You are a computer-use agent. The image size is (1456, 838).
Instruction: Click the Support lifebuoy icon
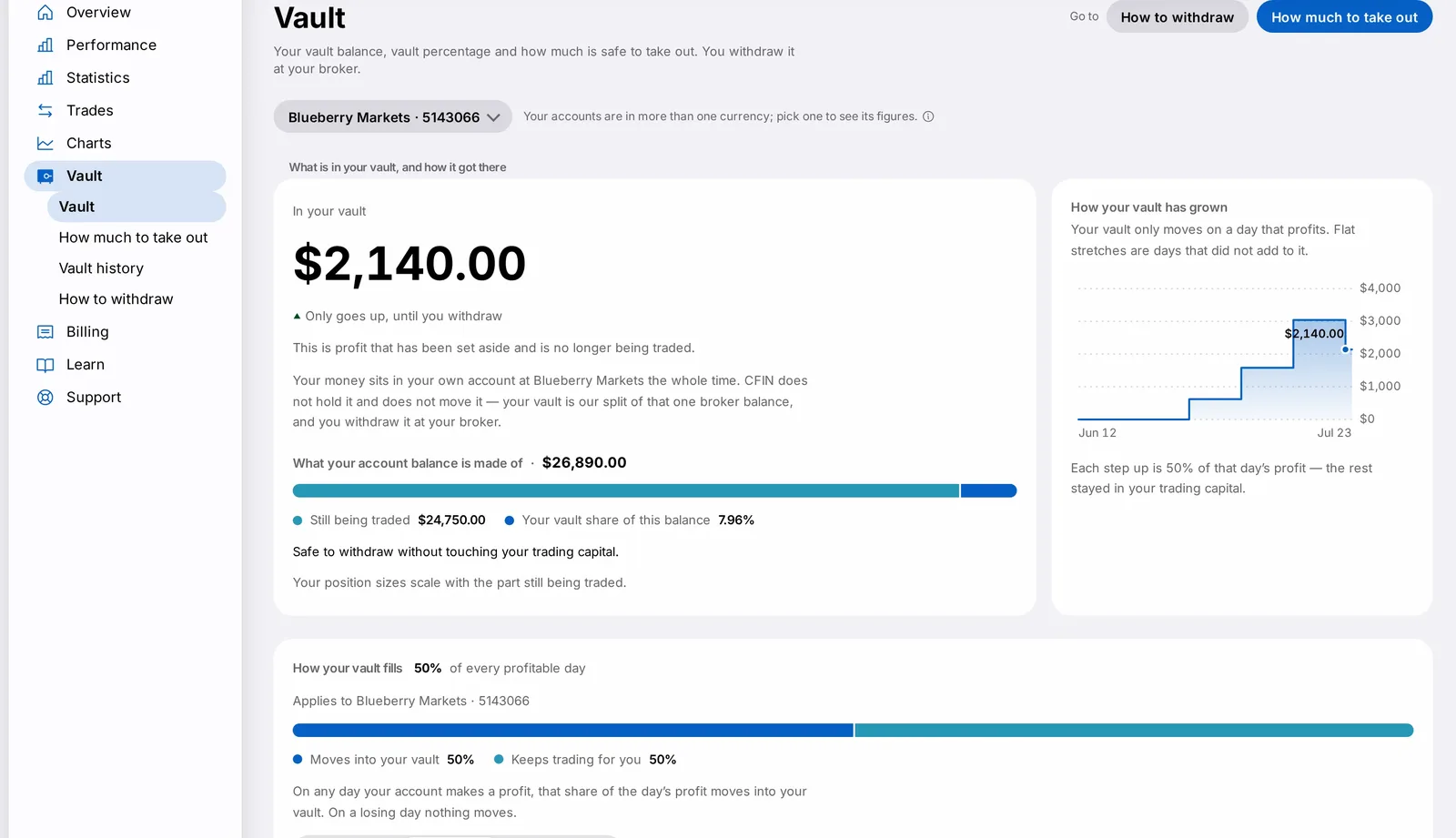pos(45,398)
